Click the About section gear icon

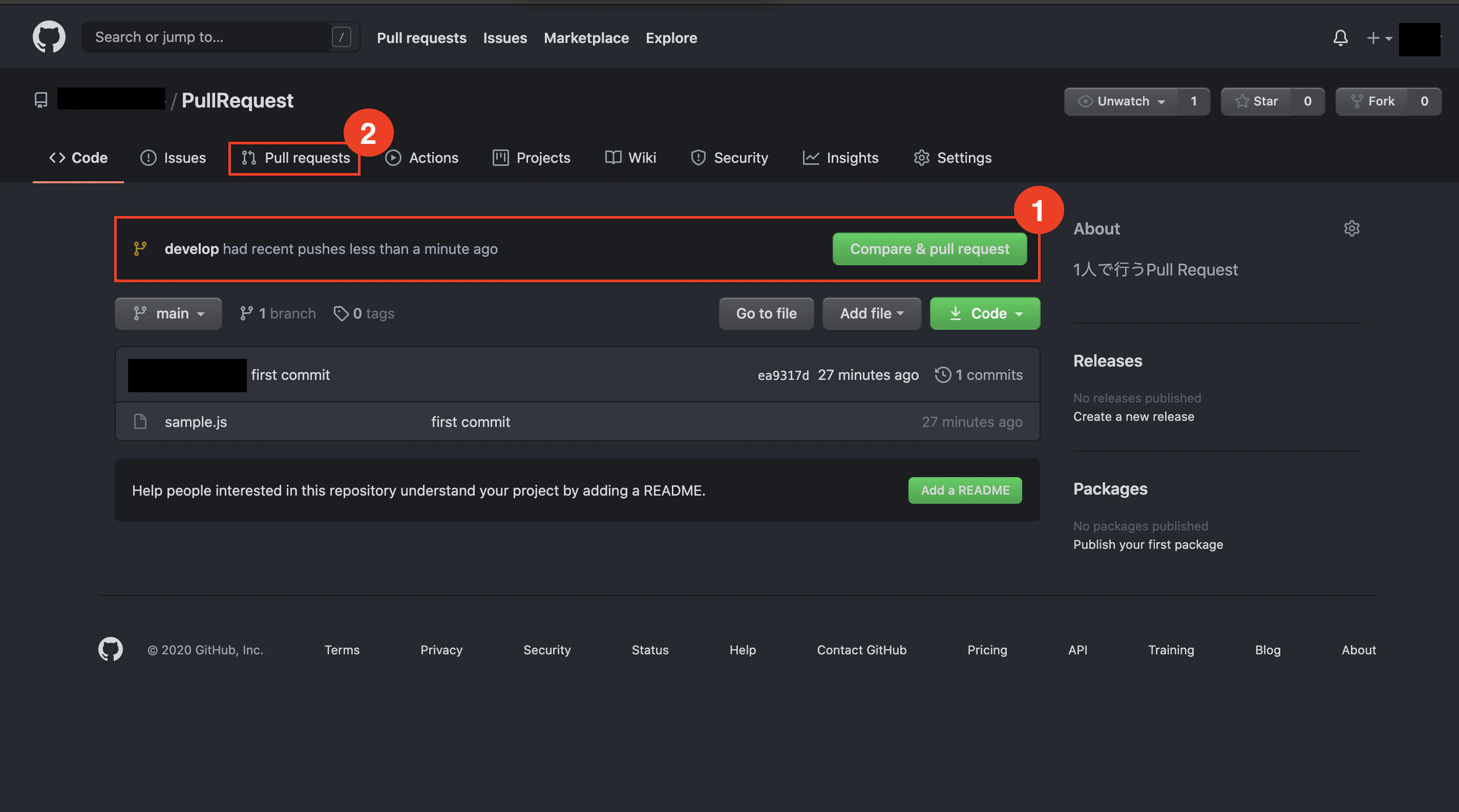1351,229
